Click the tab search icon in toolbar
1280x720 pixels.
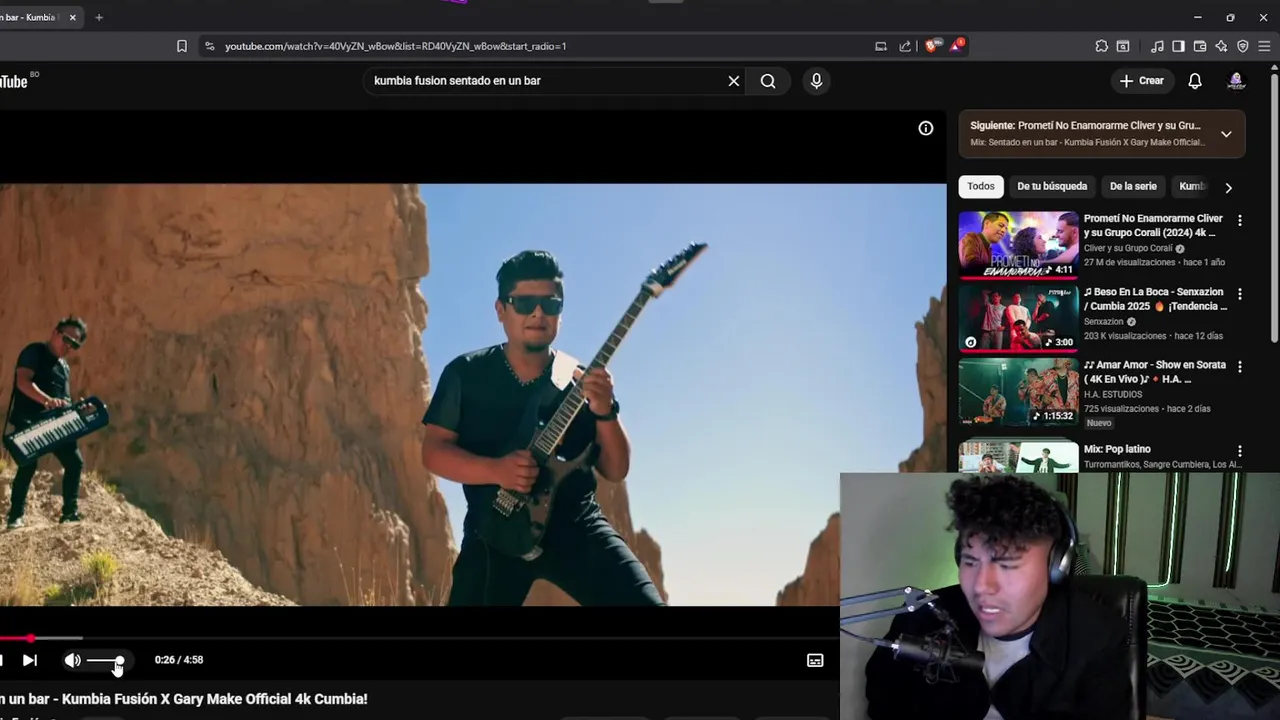click(x=1123, y=46)
